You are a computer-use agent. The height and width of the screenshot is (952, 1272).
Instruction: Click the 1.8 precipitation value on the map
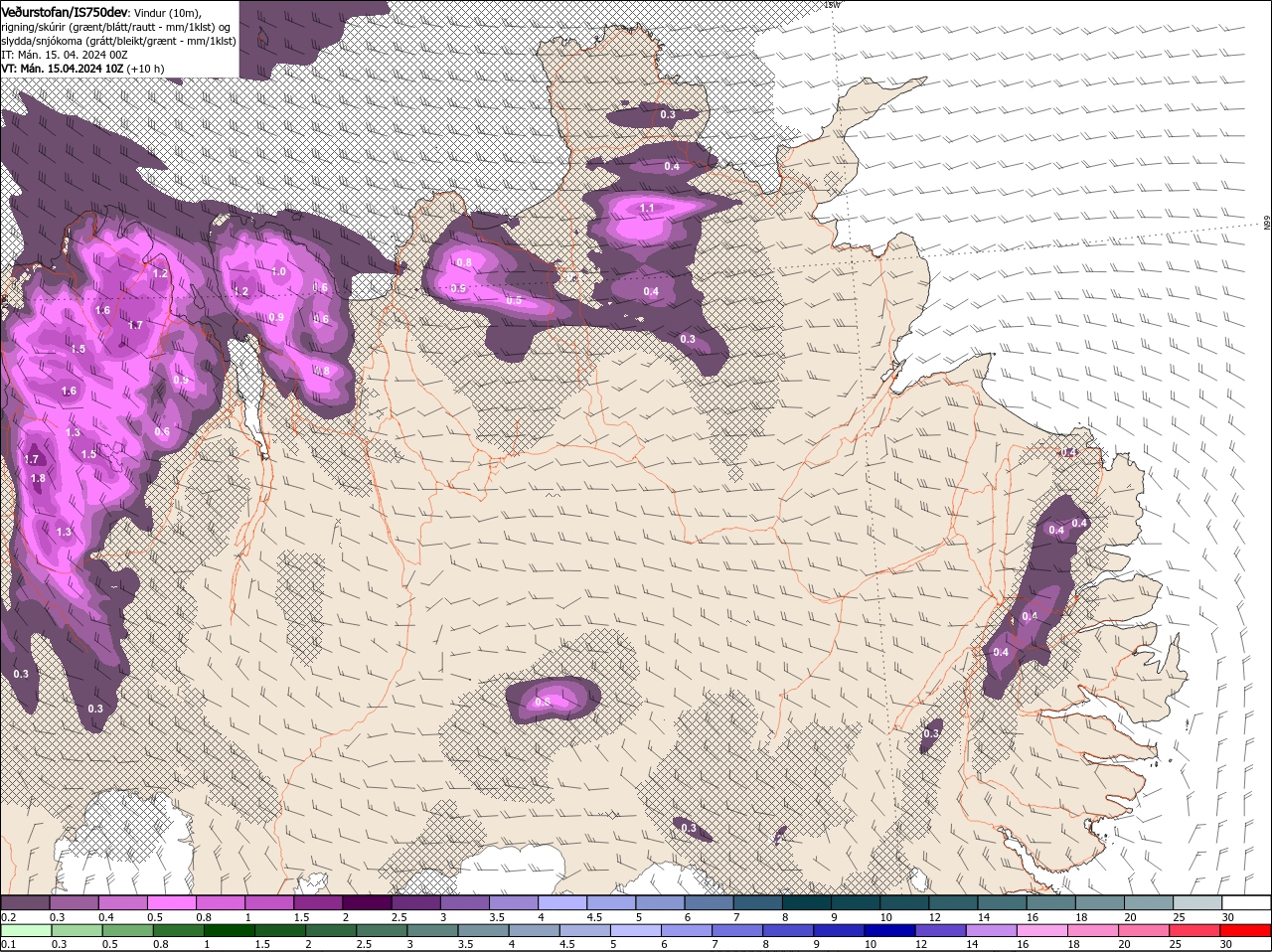(39, 478)
